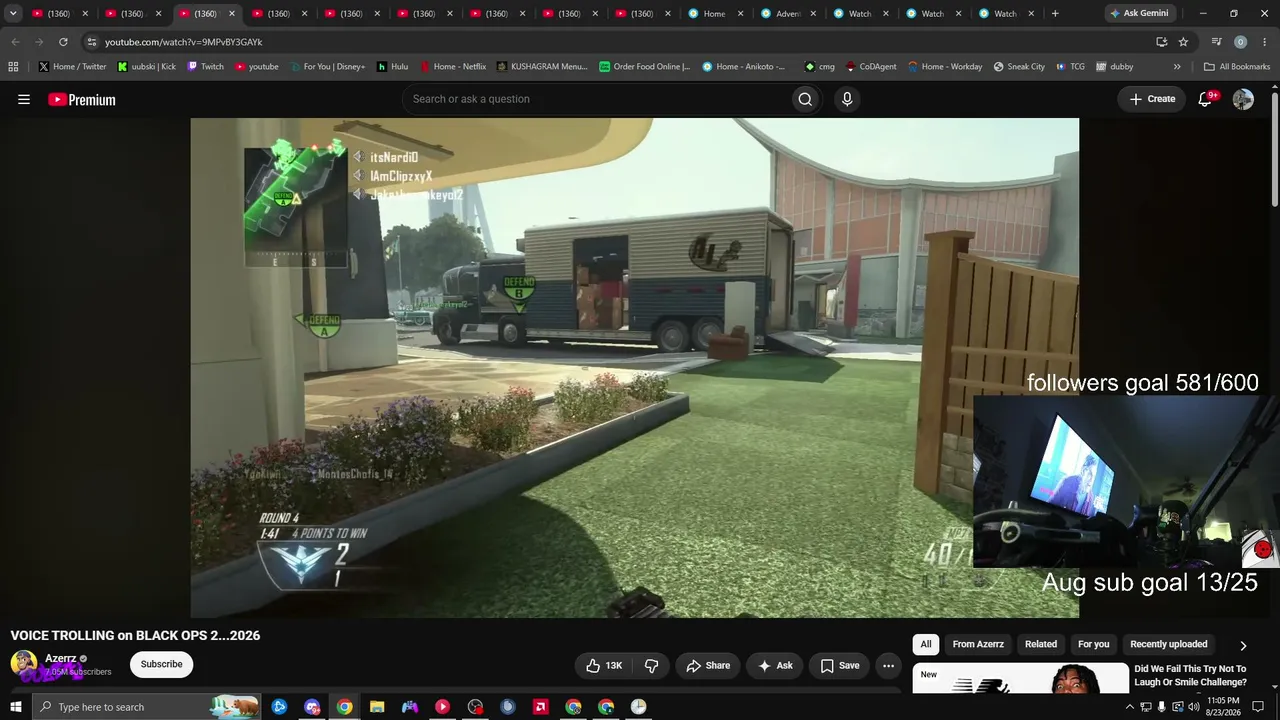The height and width of the screenshot is (720, 1280).
Task: Click the Chrome address bar URL
Action: click(183, 42)
